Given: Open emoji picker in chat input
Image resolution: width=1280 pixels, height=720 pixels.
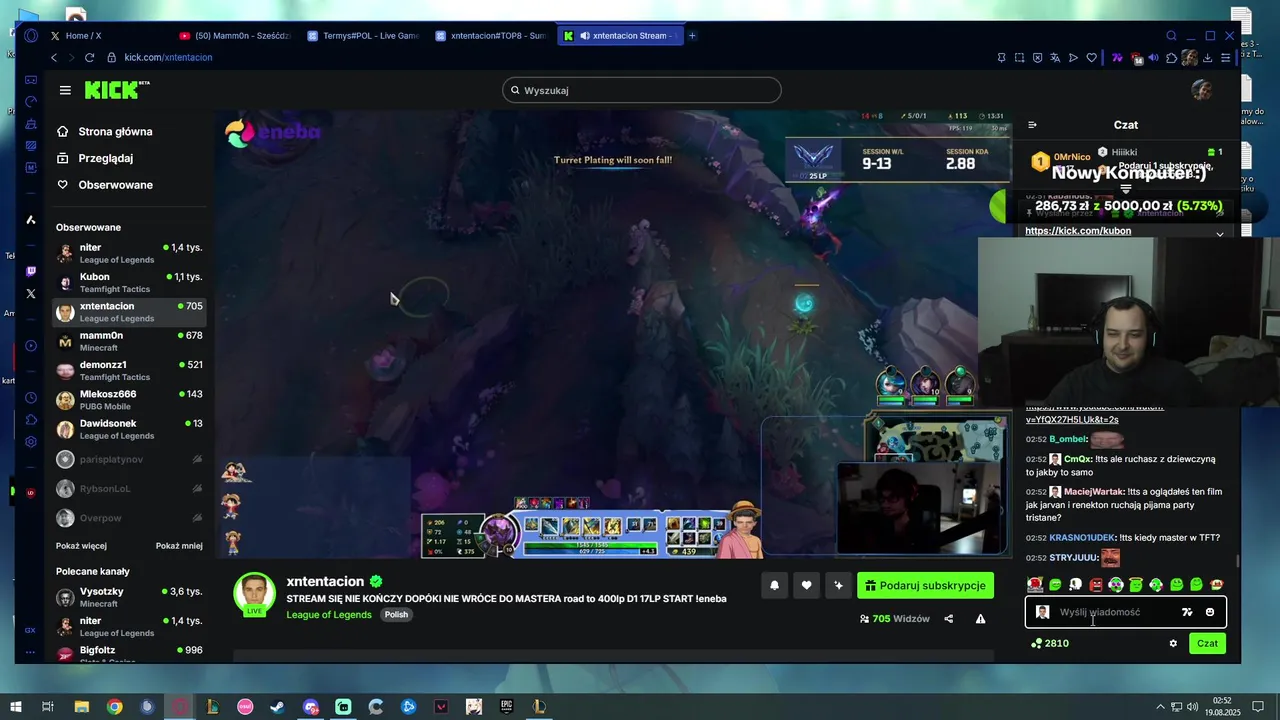Looking at the screenshot, I should pos(1210,612).
